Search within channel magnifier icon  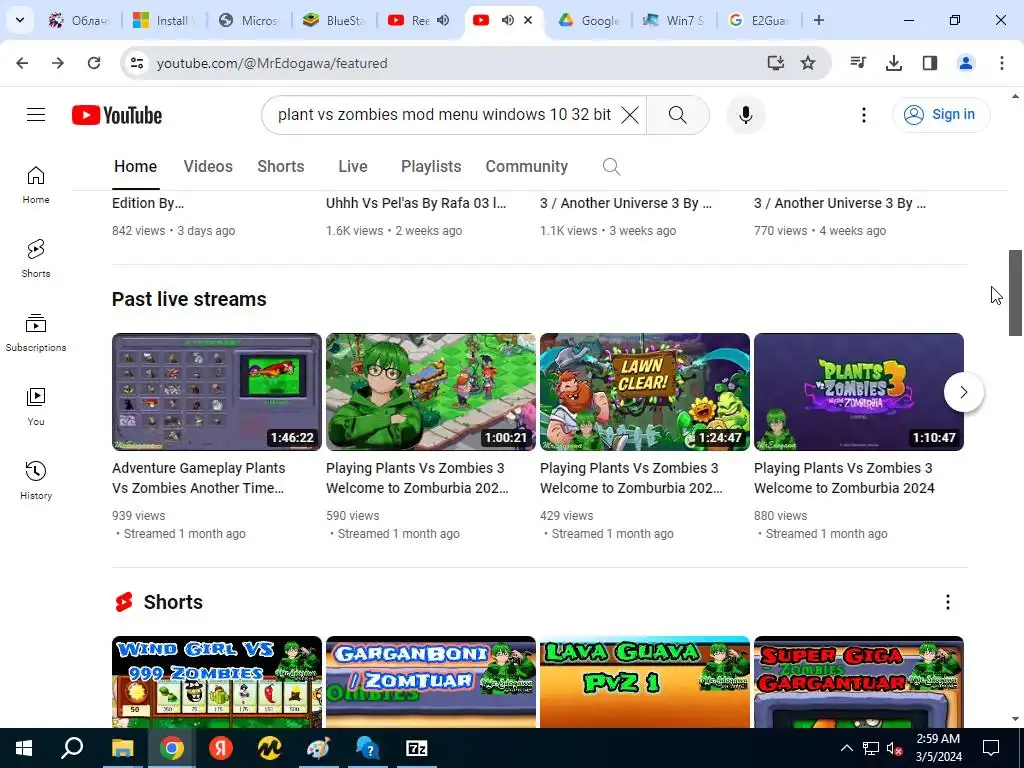[611, 167]
